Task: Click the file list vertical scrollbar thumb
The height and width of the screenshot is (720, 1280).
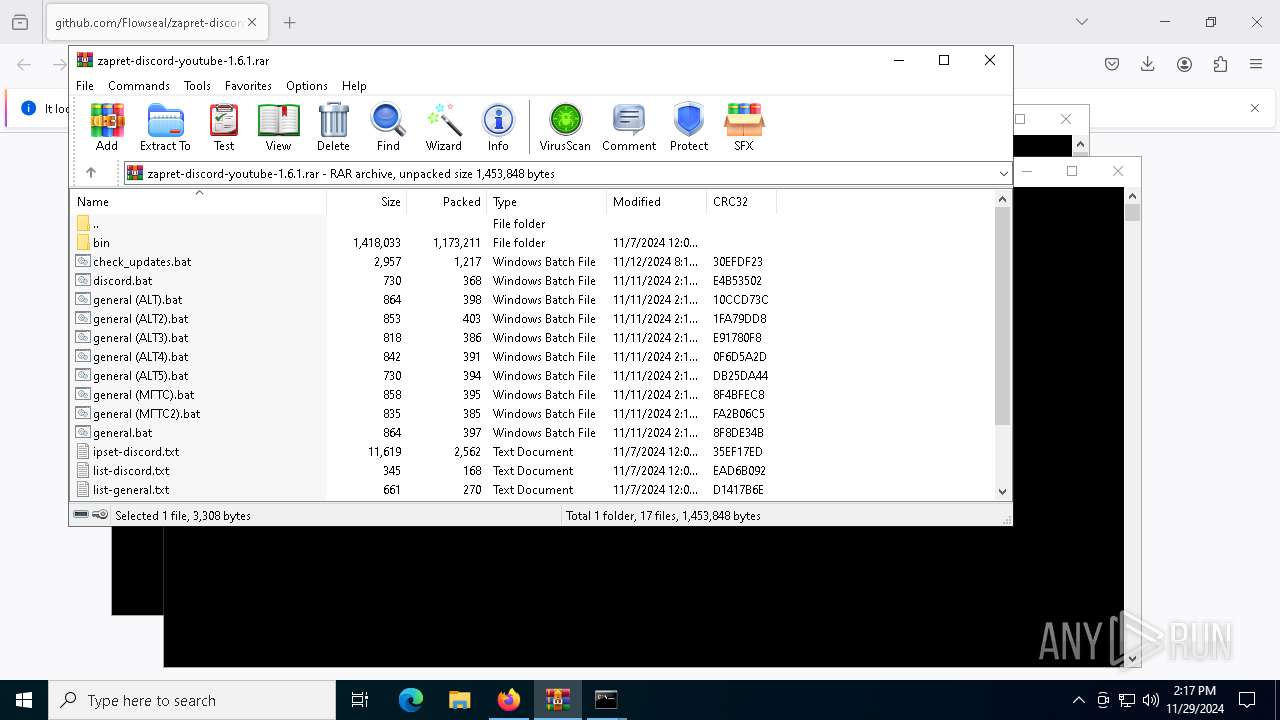Action: click(x=1003, y=316)
